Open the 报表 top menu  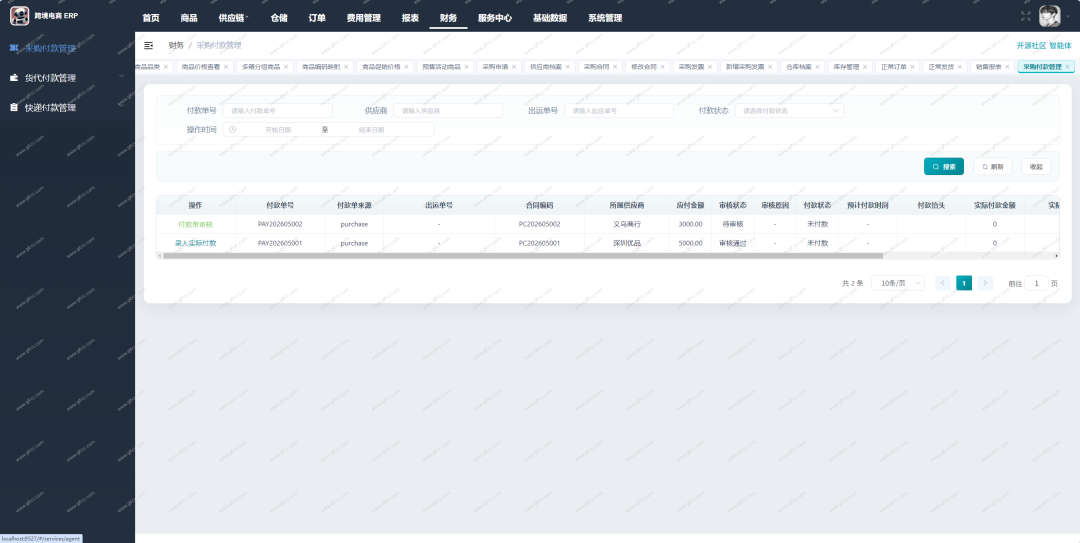(410, 18)
